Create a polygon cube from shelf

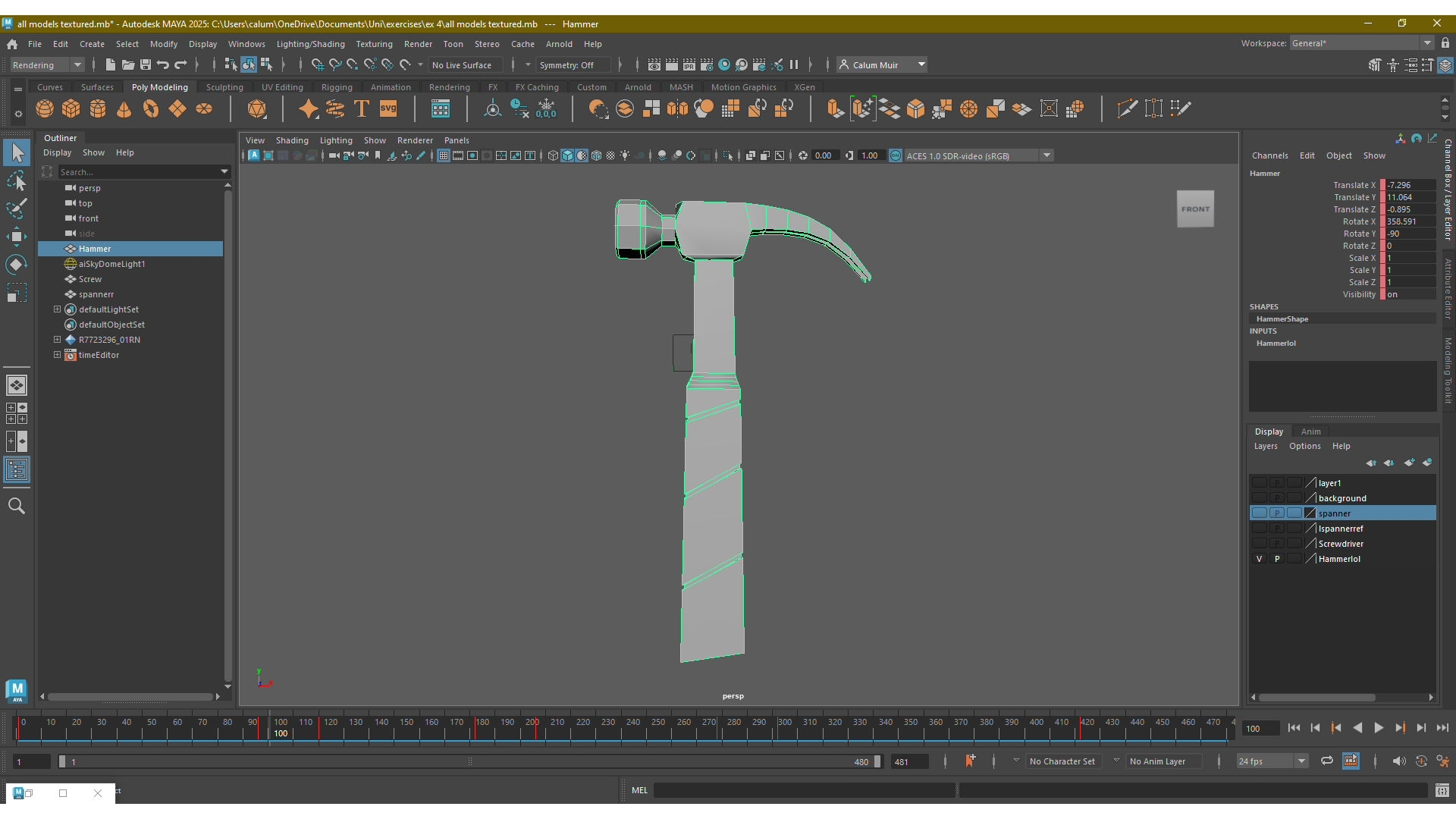(71, 108)
